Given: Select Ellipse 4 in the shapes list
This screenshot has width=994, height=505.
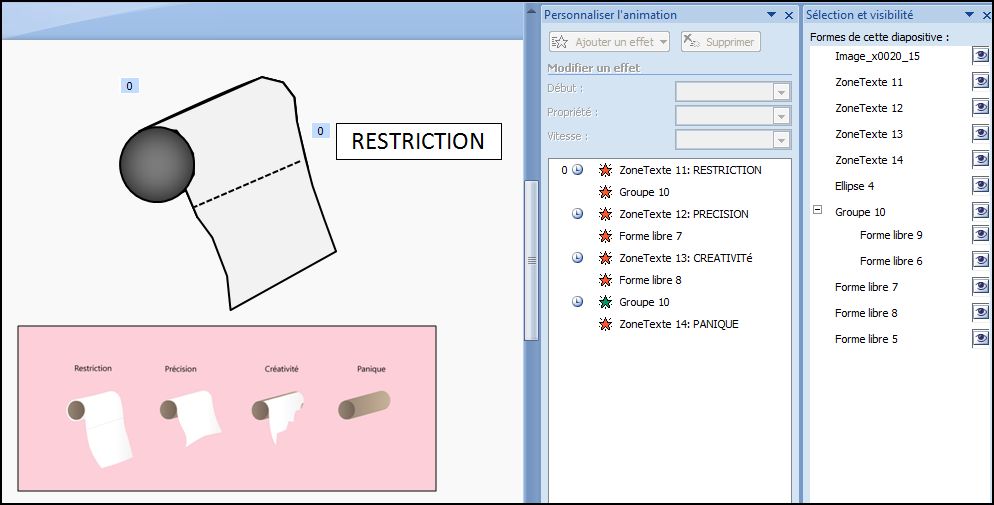Looking at the screenshot, I should tap(855, 186).
